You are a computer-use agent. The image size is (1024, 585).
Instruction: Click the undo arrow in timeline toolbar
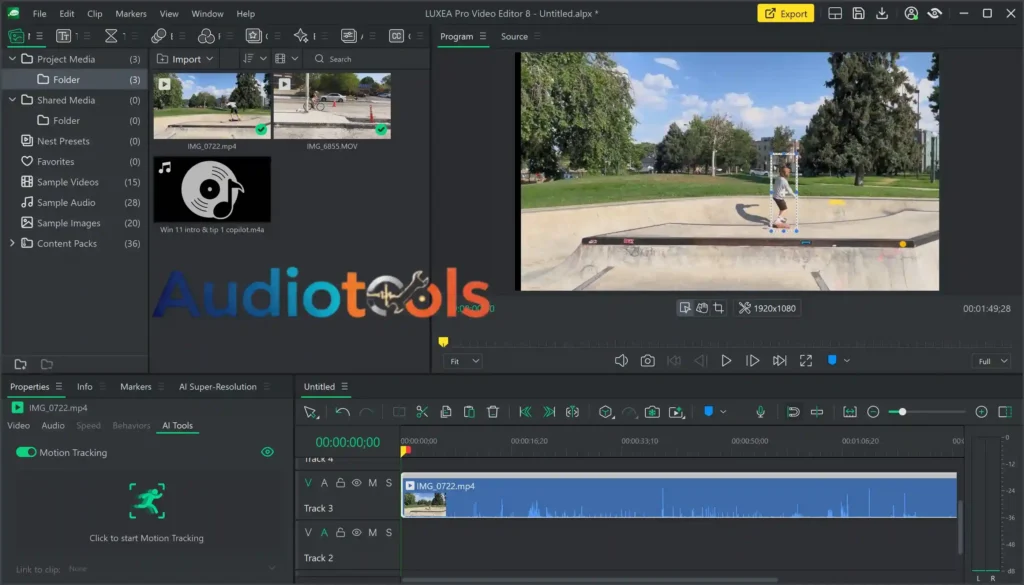point(342,412)
